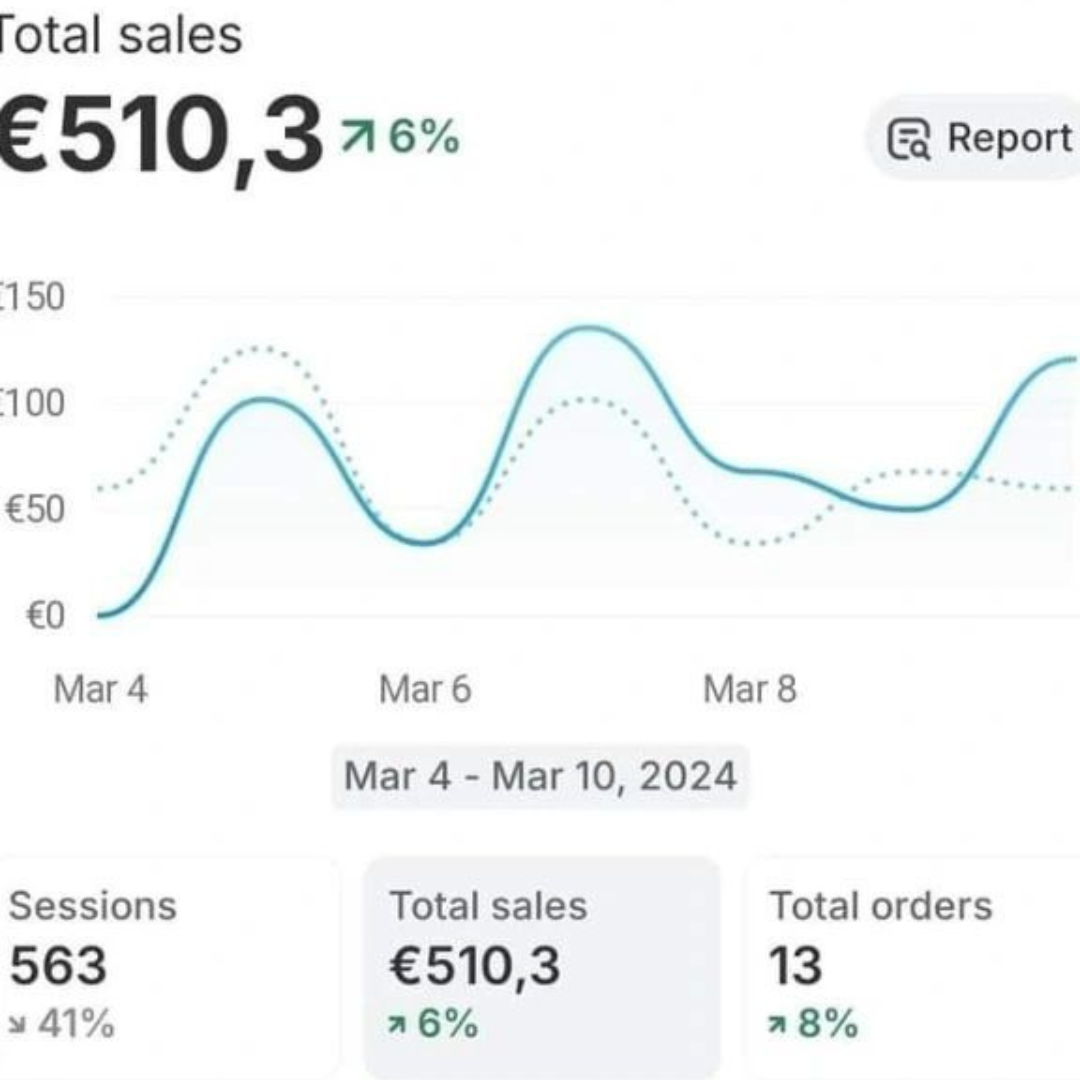Select the Total sales metric card
Image resolution: width=1080 pixels, height=1080 pixels.
click(x=541, y=965)
